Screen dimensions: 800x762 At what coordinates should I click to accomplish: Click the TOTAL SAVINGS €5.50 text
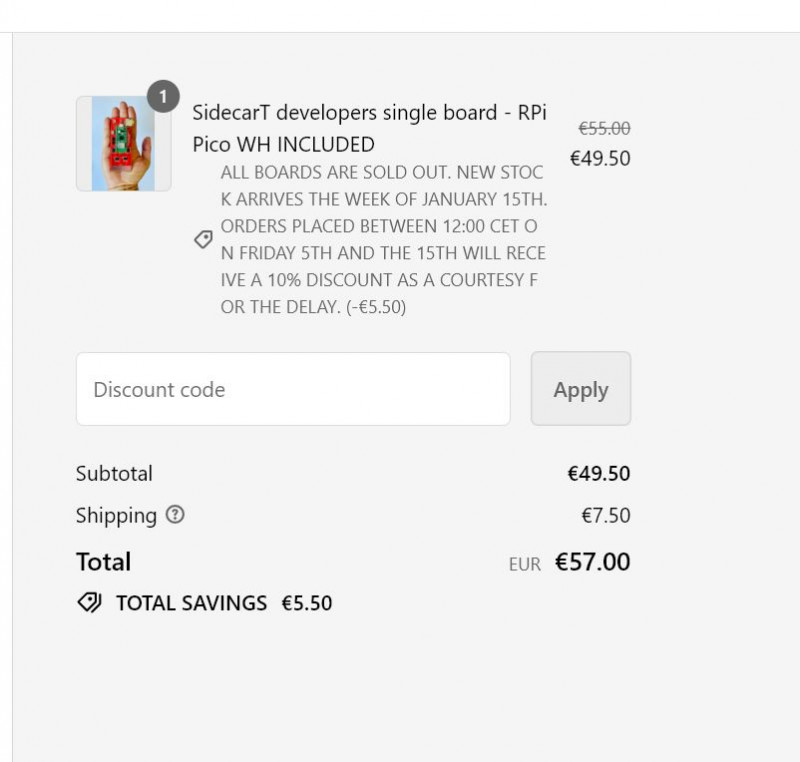pos(222,602)
